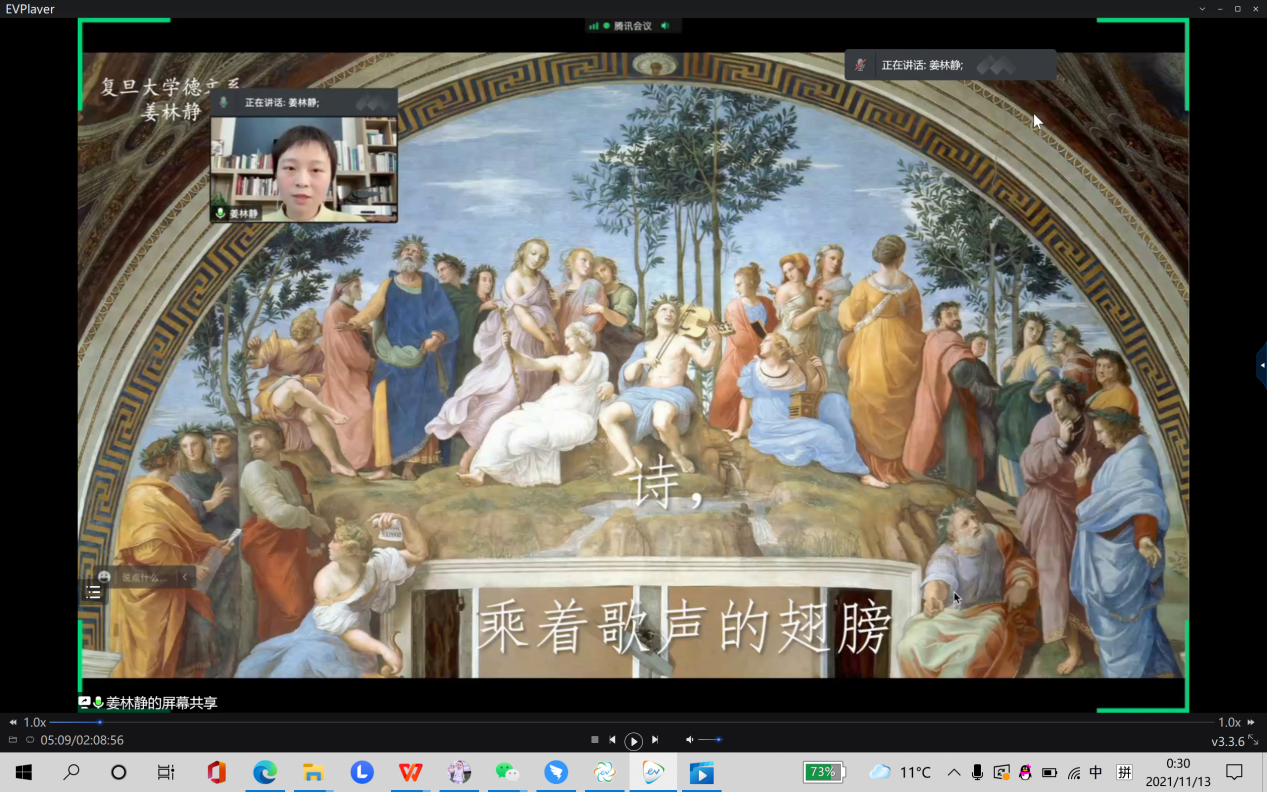Open the blue L app on taskbar
The image size is (1267, 792).
click(362, 772)
